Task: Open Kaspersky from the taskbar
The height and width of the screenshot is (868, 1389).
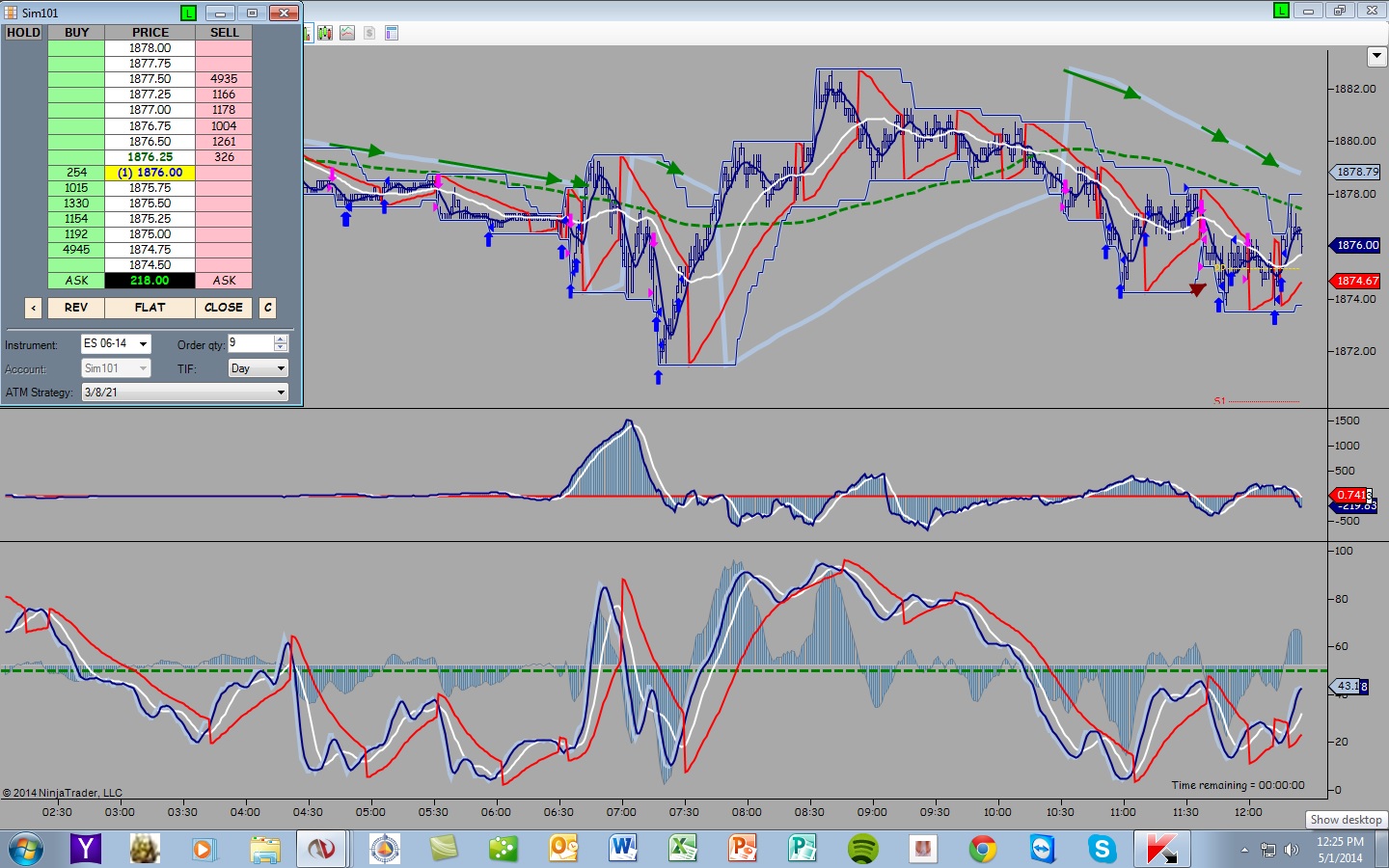Action: pos(1161,849)
